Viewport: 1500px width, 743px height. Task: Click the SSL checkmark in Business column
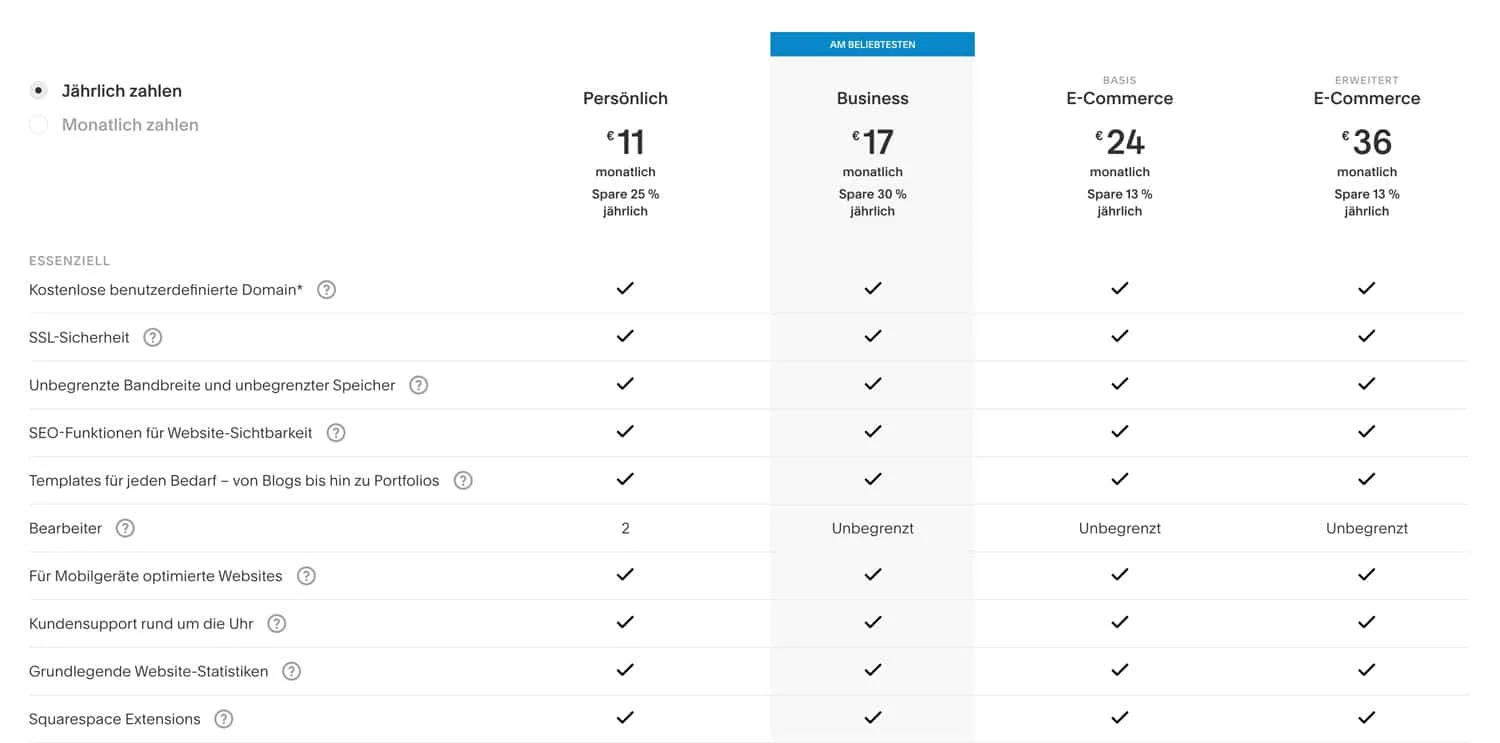click(x=872, y=337)
